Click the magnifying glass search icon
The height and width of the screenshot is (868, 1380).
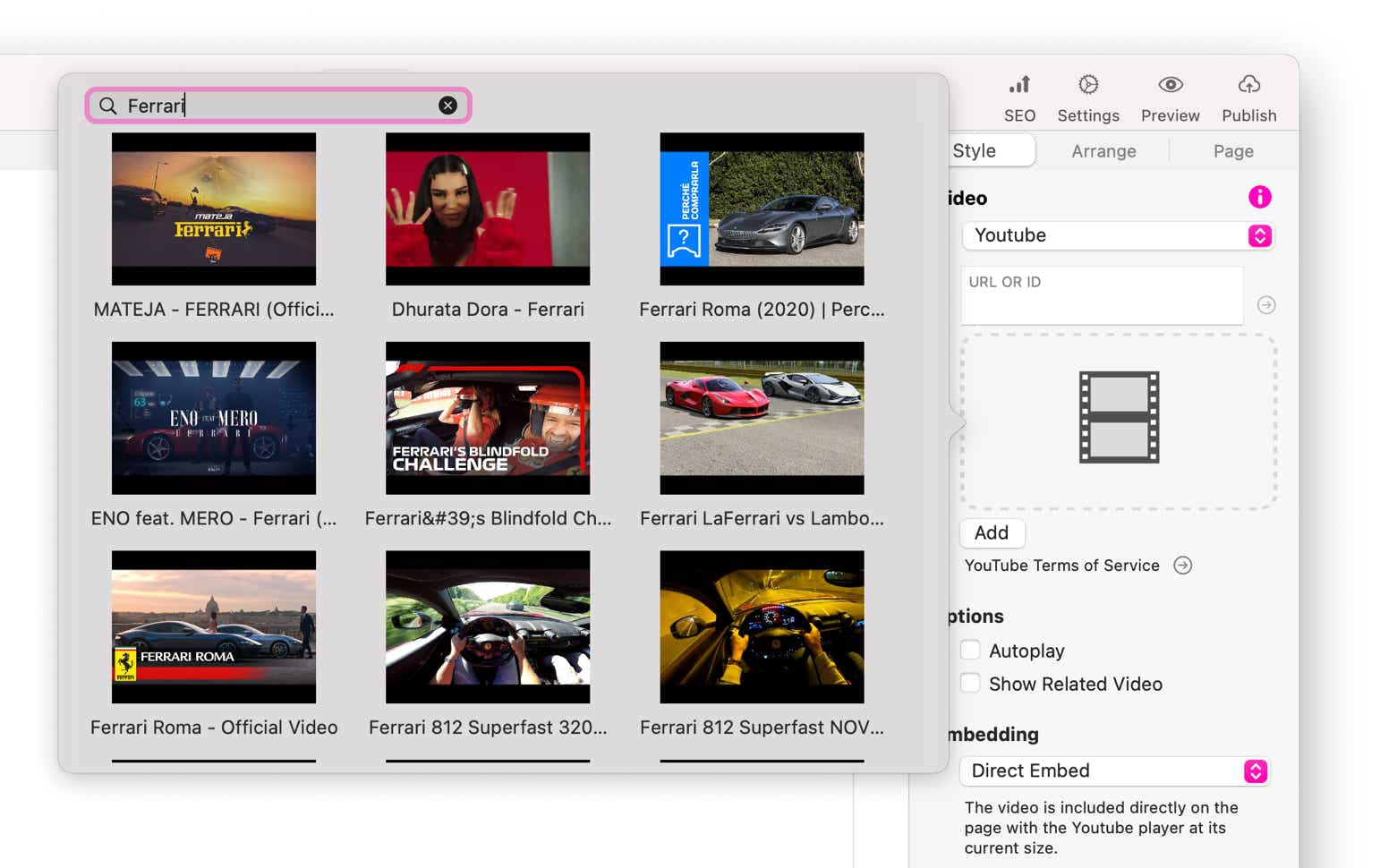click(108, 106)
